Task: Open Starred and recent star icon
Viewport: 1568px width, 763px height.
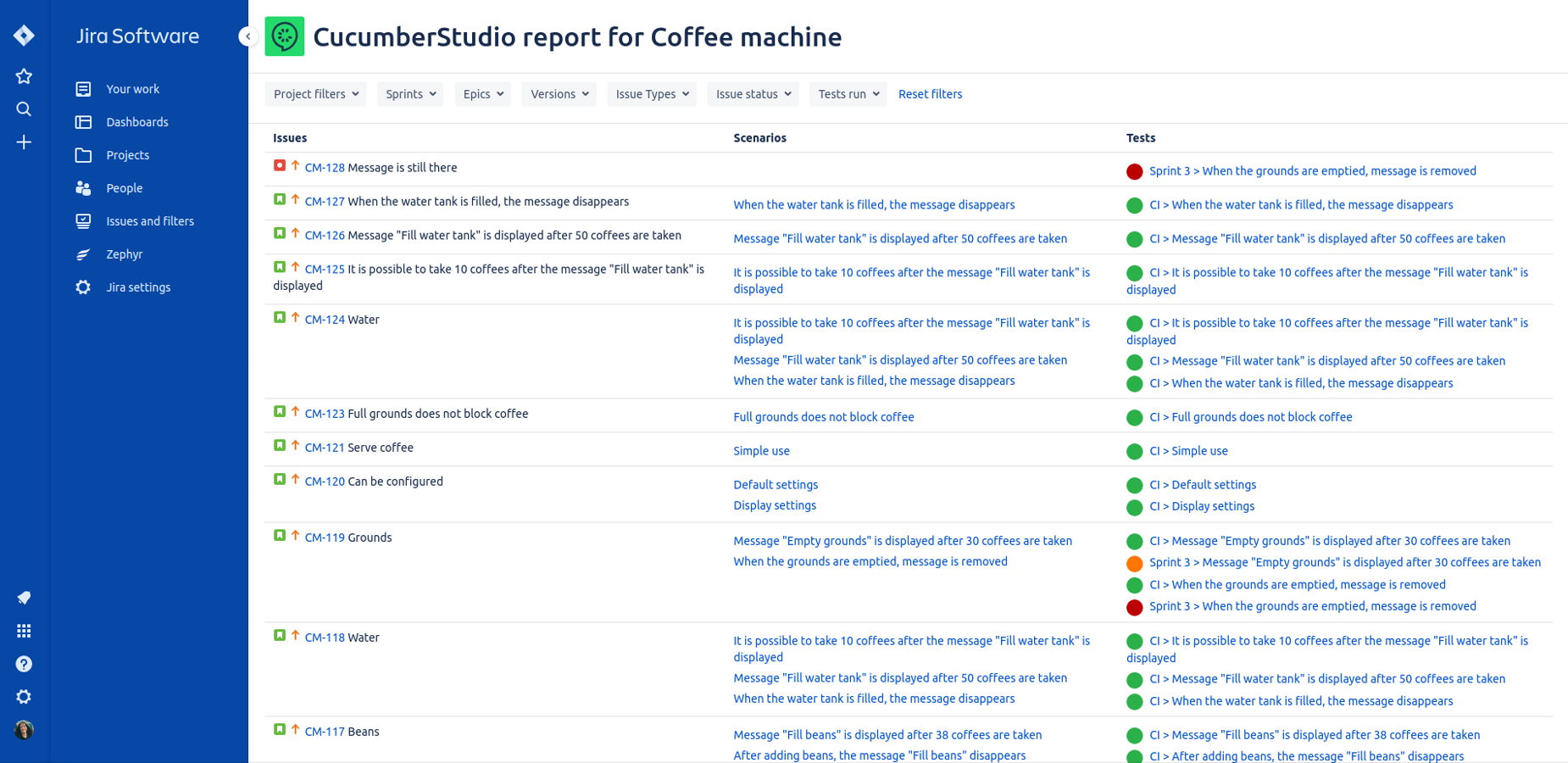Action: 24,76
